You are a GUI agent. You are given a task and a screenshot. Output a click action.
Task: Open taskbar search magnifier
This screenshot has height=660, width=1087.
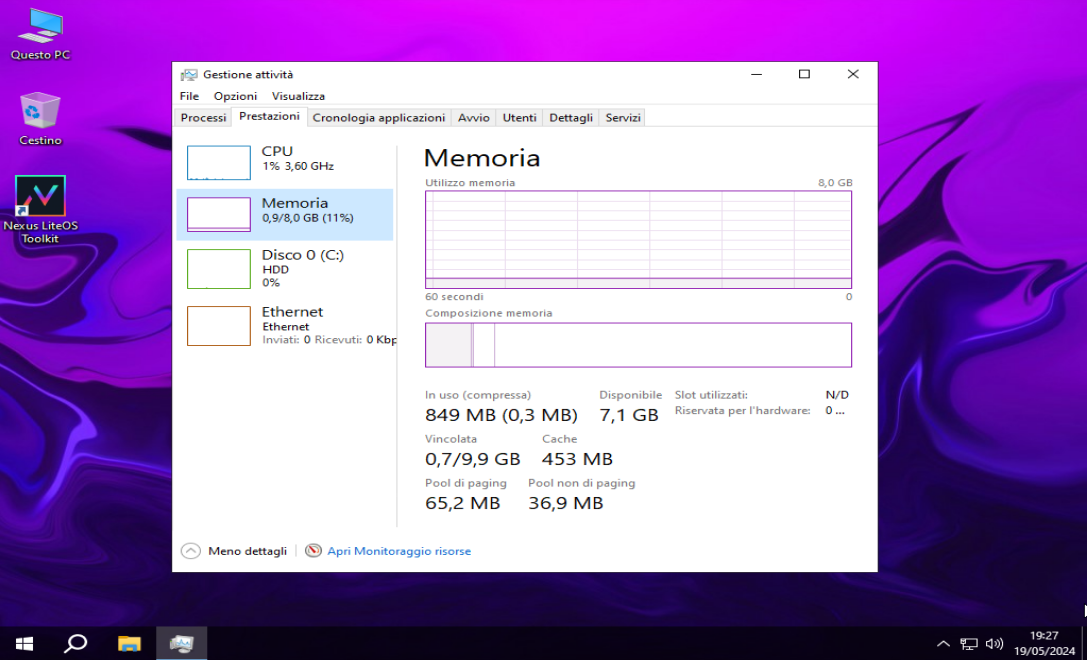(x=75, y=643)
